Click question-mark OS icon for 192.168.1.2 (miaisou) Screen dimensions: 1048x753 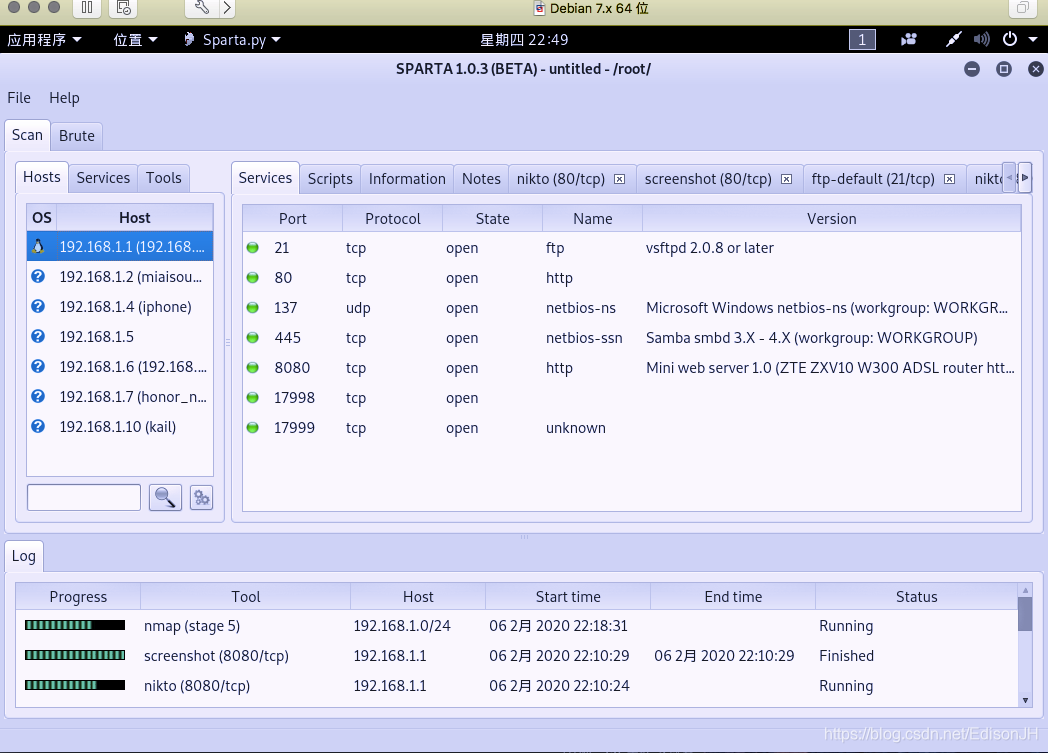(x=39, y=277)
